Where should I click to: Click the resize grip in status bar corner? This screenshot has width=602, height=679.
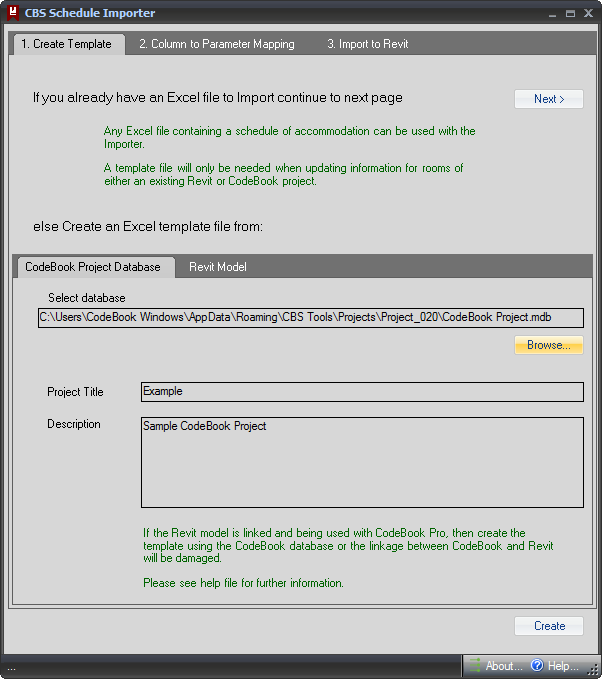592,670
